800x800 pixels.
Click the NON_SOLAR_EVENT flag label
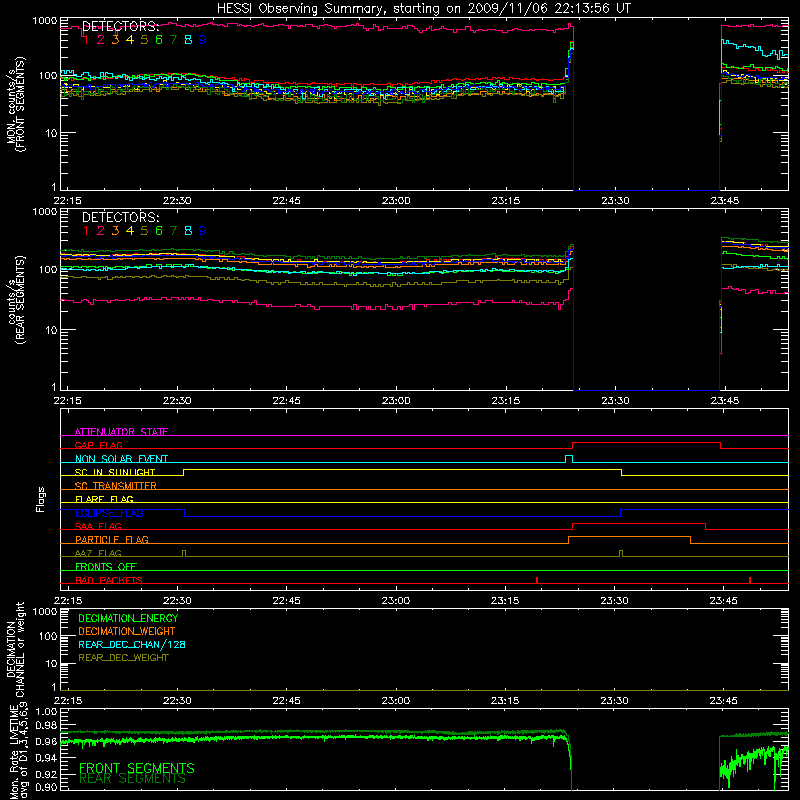click(x=121, y=459)
